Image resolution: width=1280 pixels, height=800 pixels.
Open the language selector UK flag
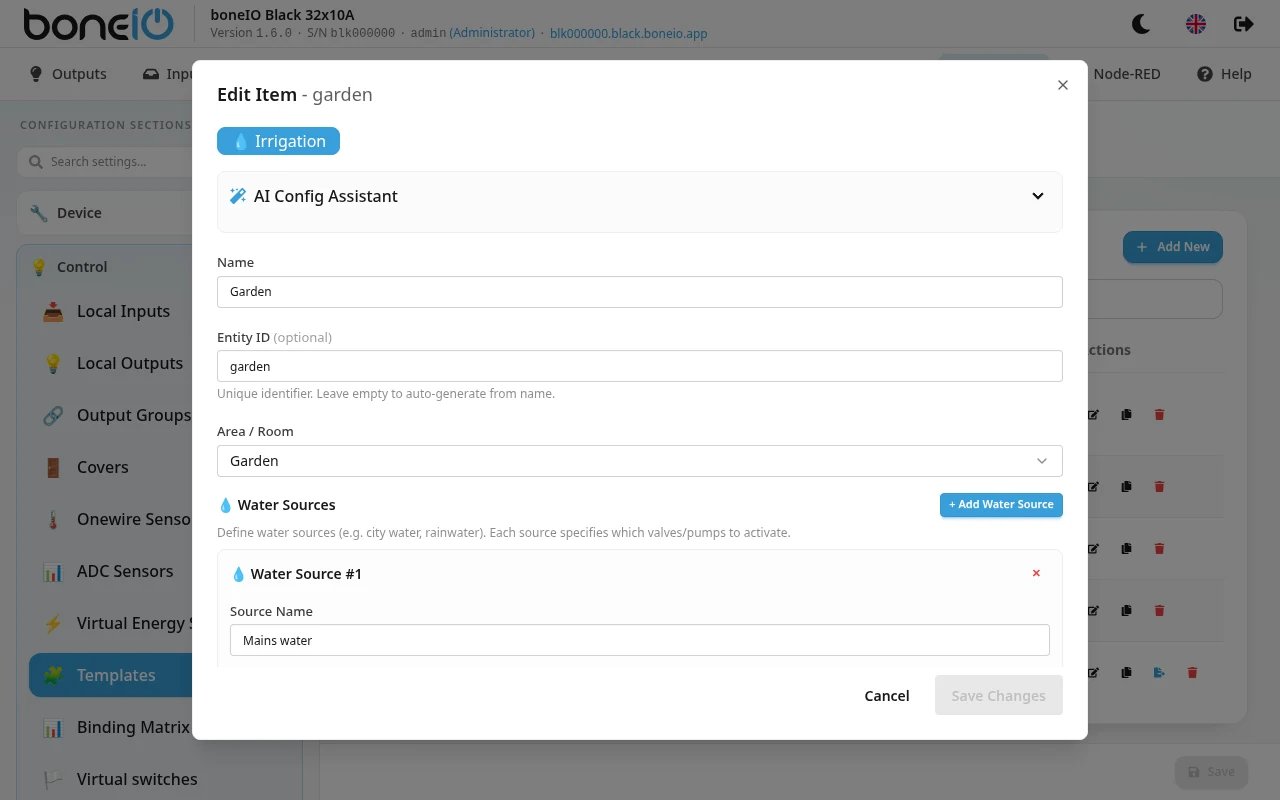coord(1196,24)
